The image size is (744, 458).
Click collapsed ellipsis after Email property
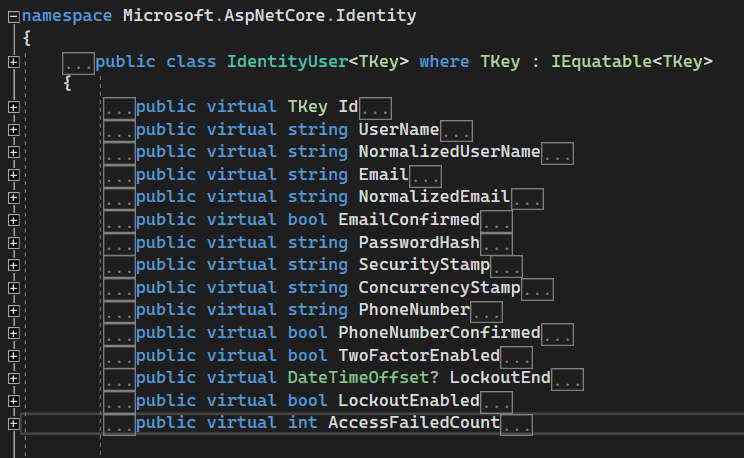tap(426, 176)
